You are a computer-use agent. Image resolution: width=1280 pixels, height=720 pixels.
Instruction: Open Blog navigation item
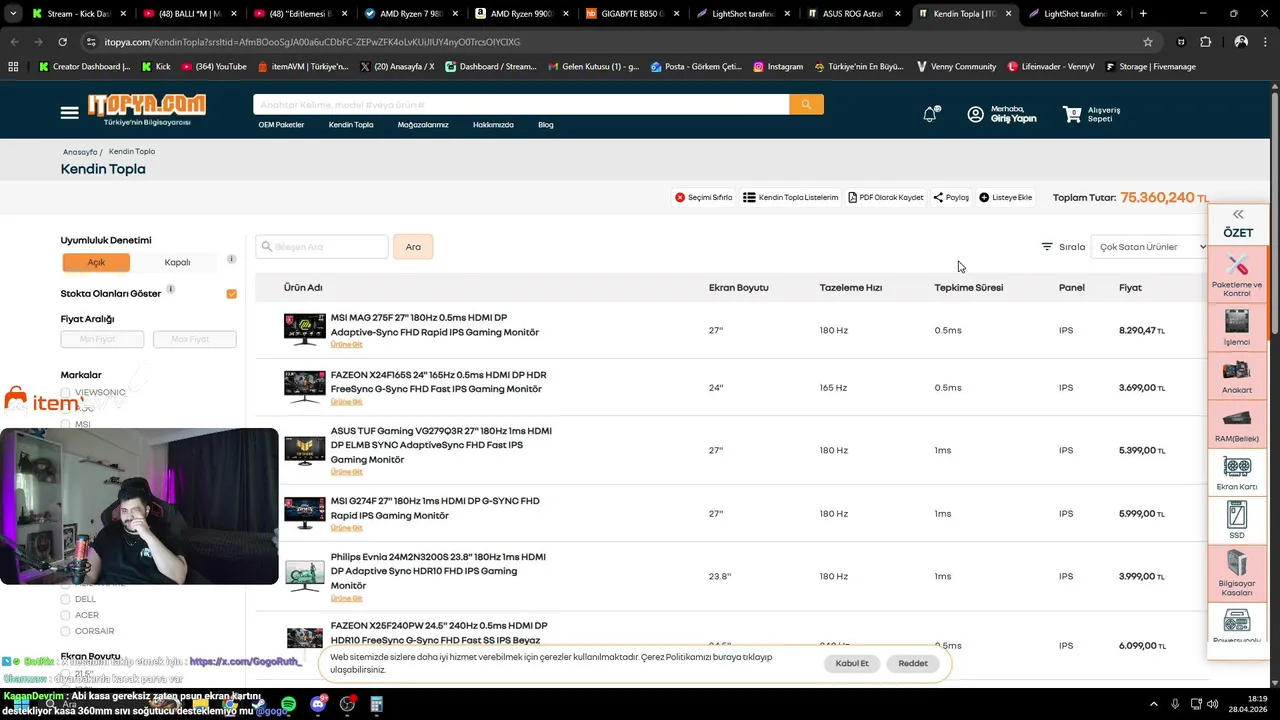point(546,125)
